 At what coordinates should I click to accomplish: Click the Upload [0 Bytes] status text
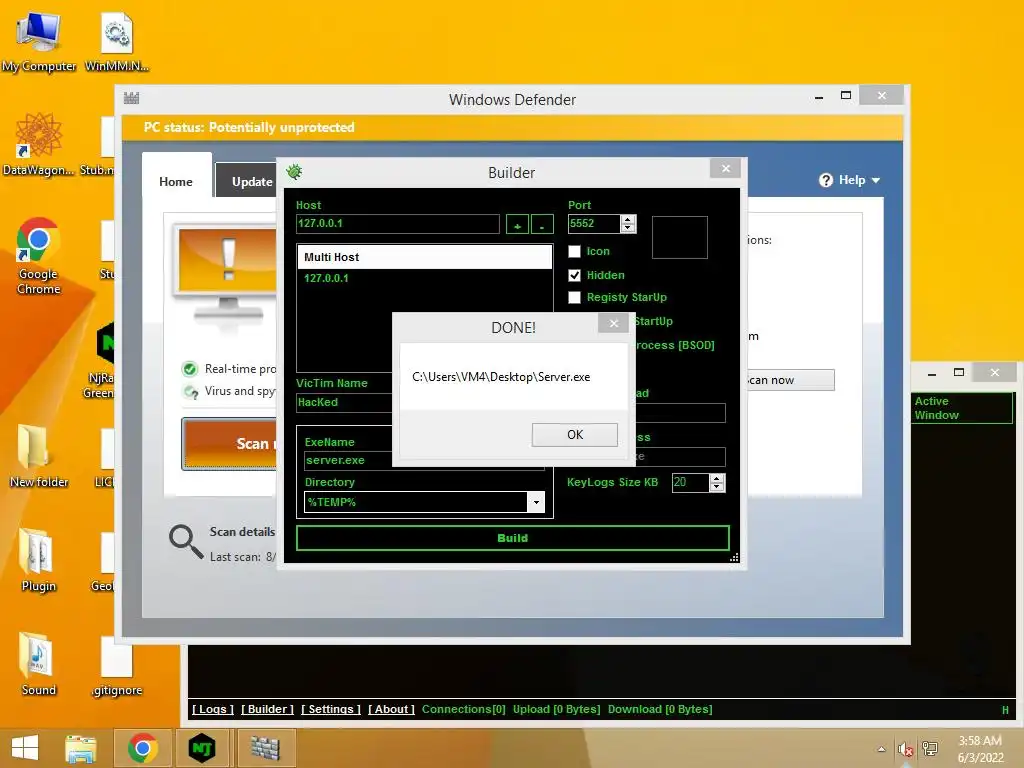[556, 709]
